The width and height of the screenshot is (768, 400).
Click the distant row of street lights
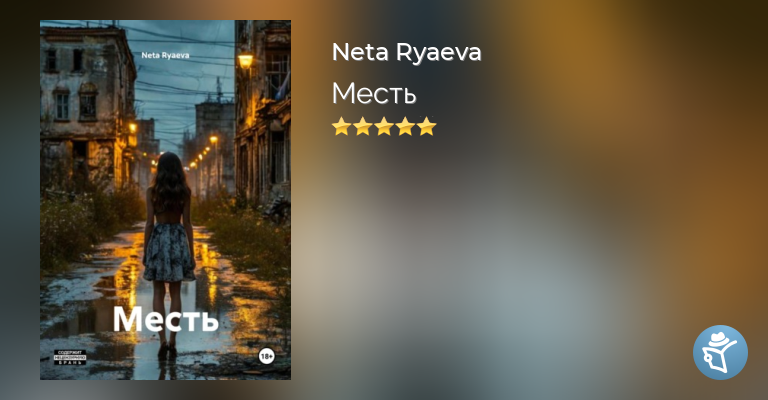203,157
